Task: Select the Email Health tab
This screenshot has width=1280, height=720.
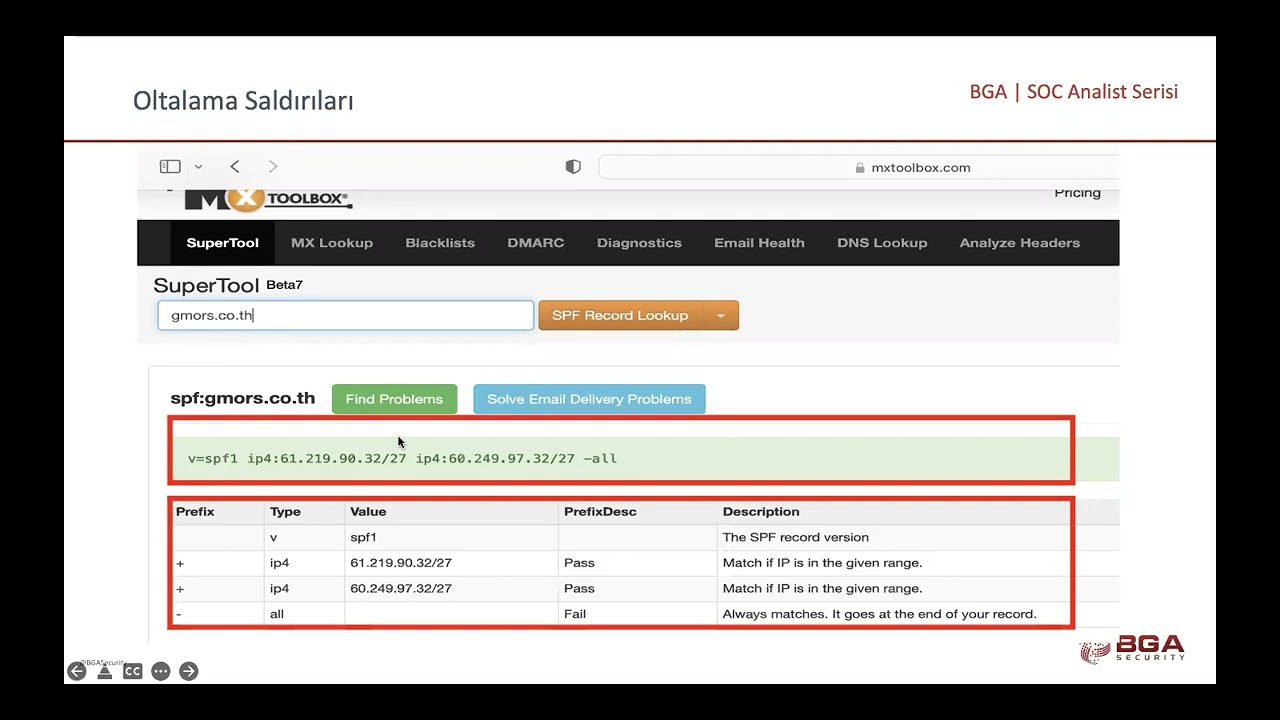Action: pos(759,243)
